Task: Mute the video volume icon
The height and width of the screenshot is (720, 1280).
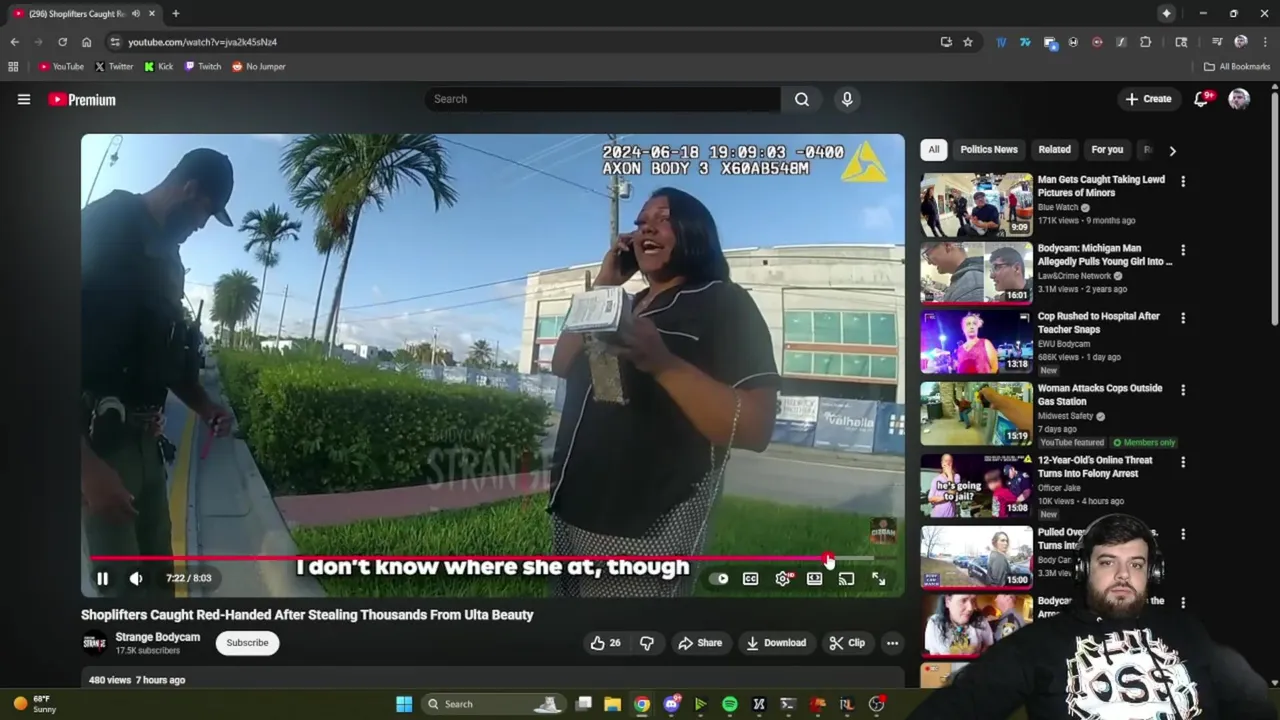Action: coord(136,578)
